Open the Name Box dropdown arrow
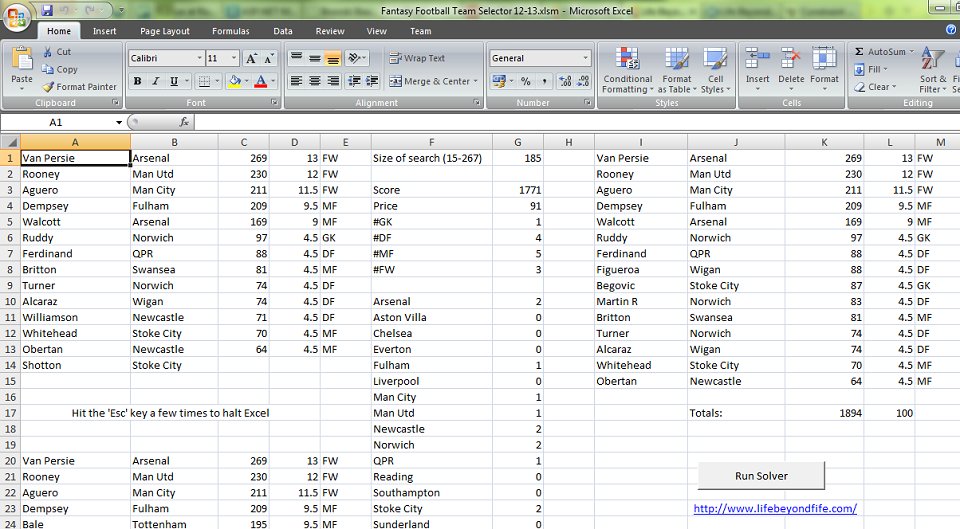This screenshot has height=529, width=960. pyautogui.click(x=119, y=122)
